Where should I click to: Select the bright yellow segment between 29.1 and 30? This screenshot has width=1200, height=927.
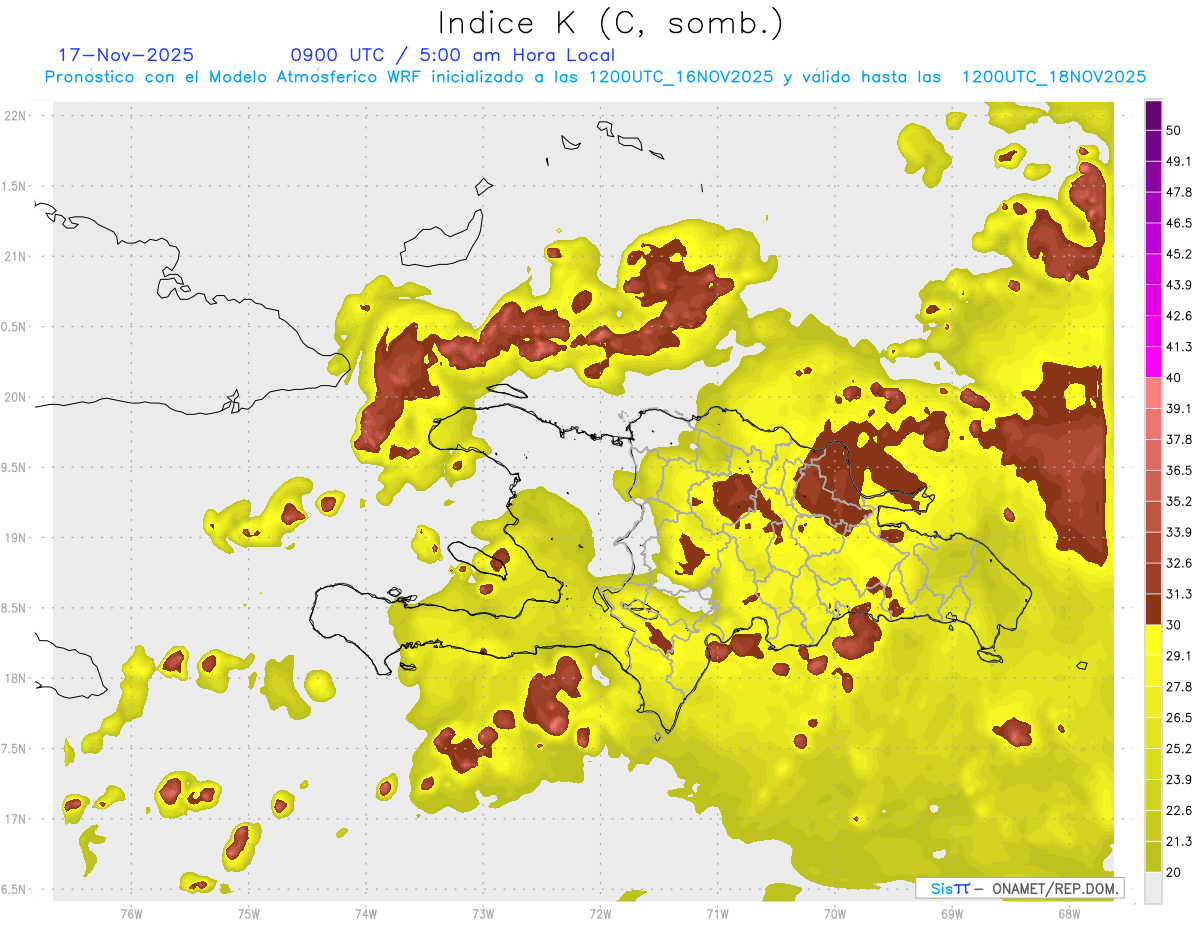1153,640
